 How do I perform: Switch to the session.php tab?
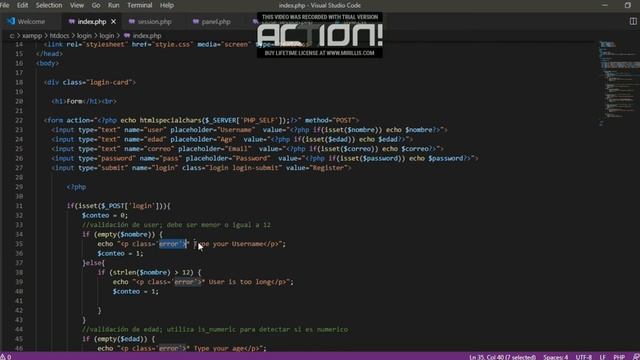(154, 22)
